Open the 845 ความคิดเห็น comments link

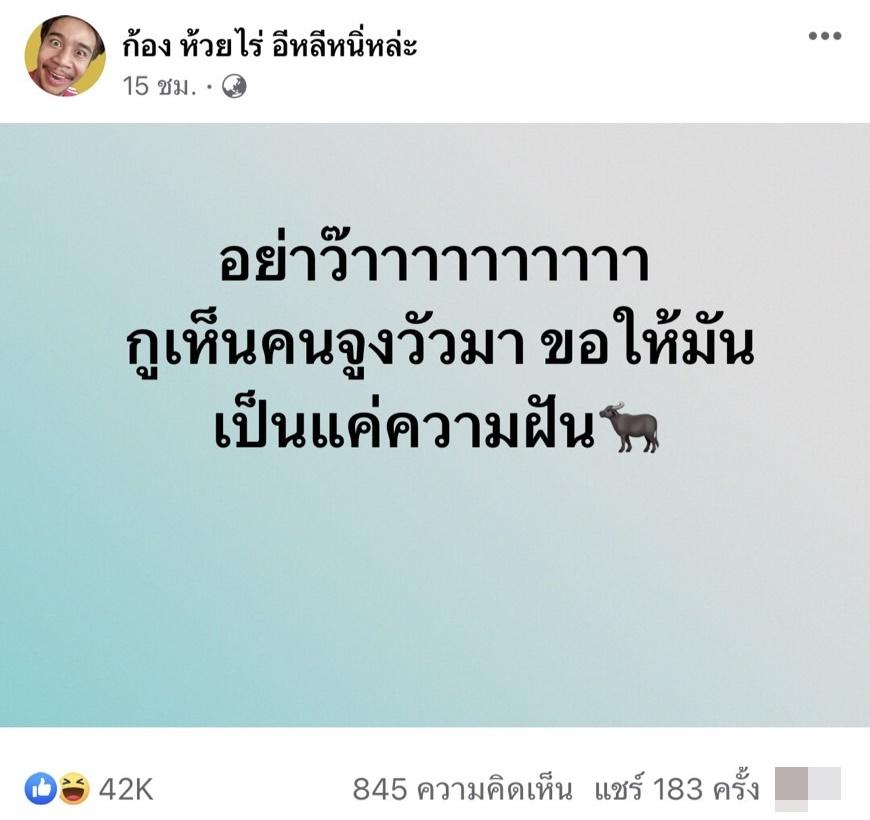(462, 789)
